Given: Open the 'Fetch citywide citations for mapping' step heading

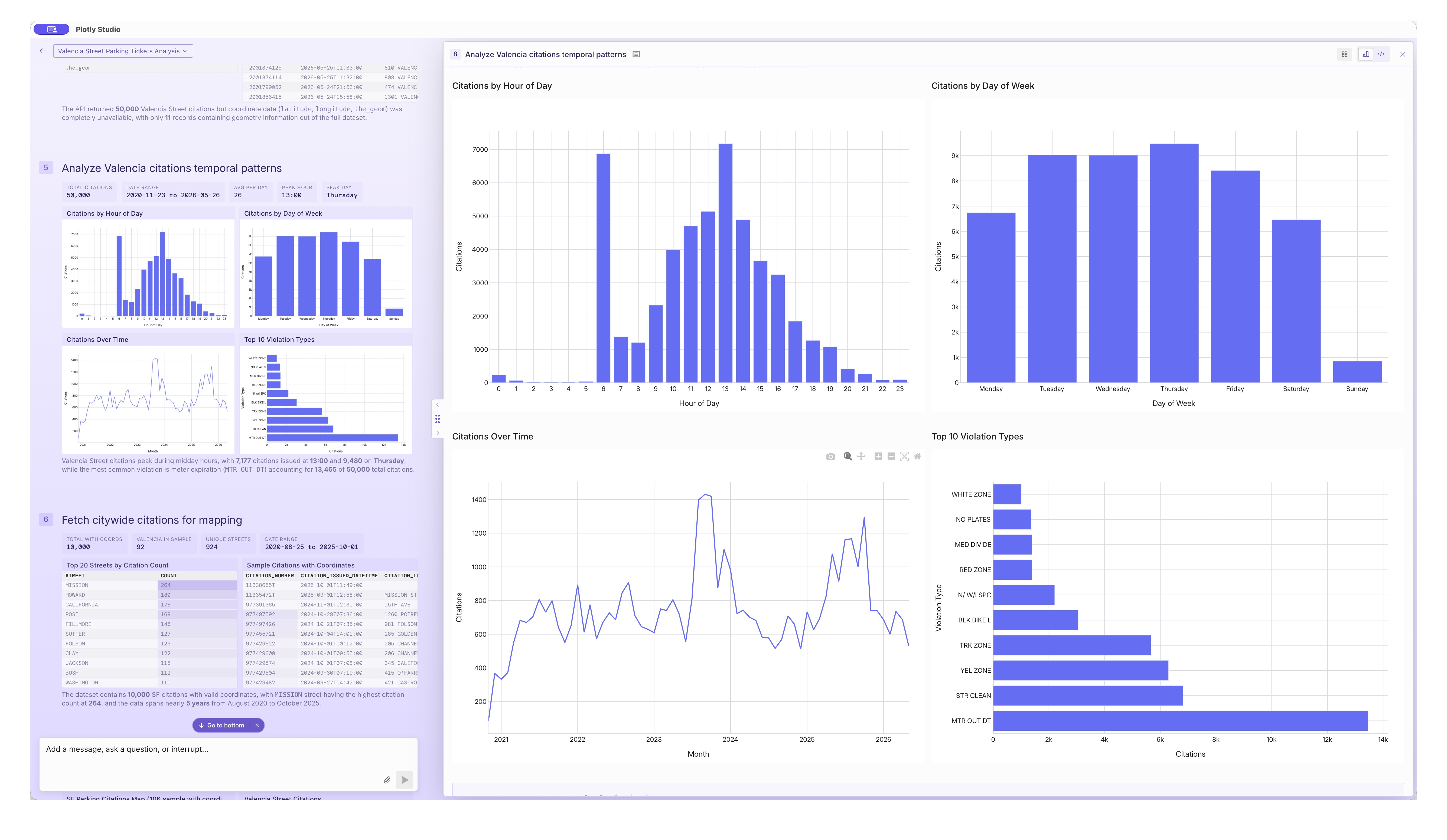Looking at the screenshot, I should click(152, 520).
